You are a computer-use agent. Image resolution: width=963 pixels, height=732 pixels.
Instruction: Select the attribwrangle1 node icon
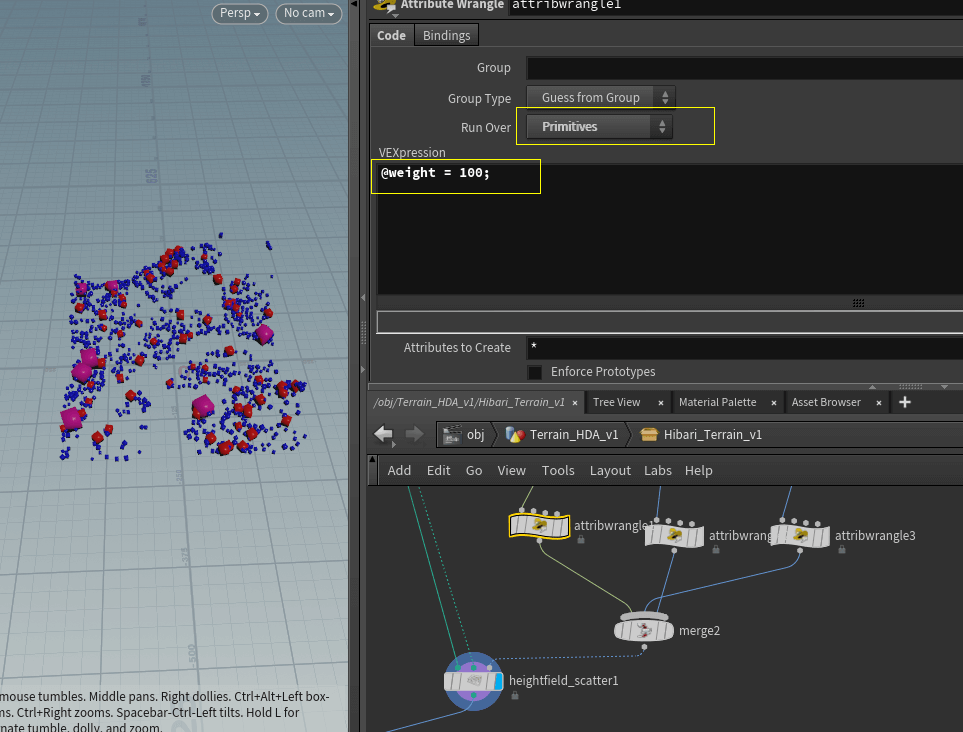pos(538,524)
